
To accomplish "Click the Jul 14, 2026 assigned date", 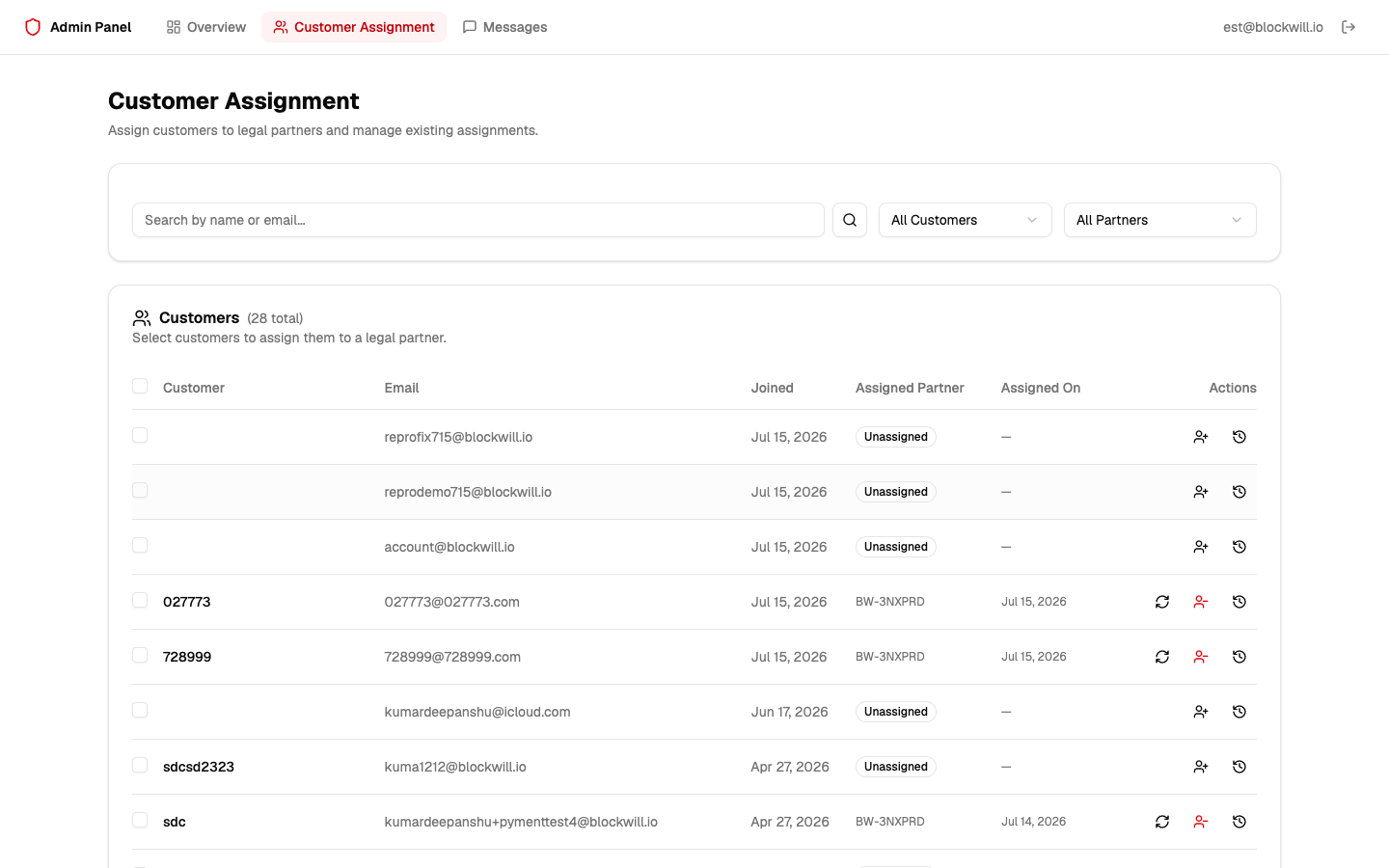I will (1034, 822).
